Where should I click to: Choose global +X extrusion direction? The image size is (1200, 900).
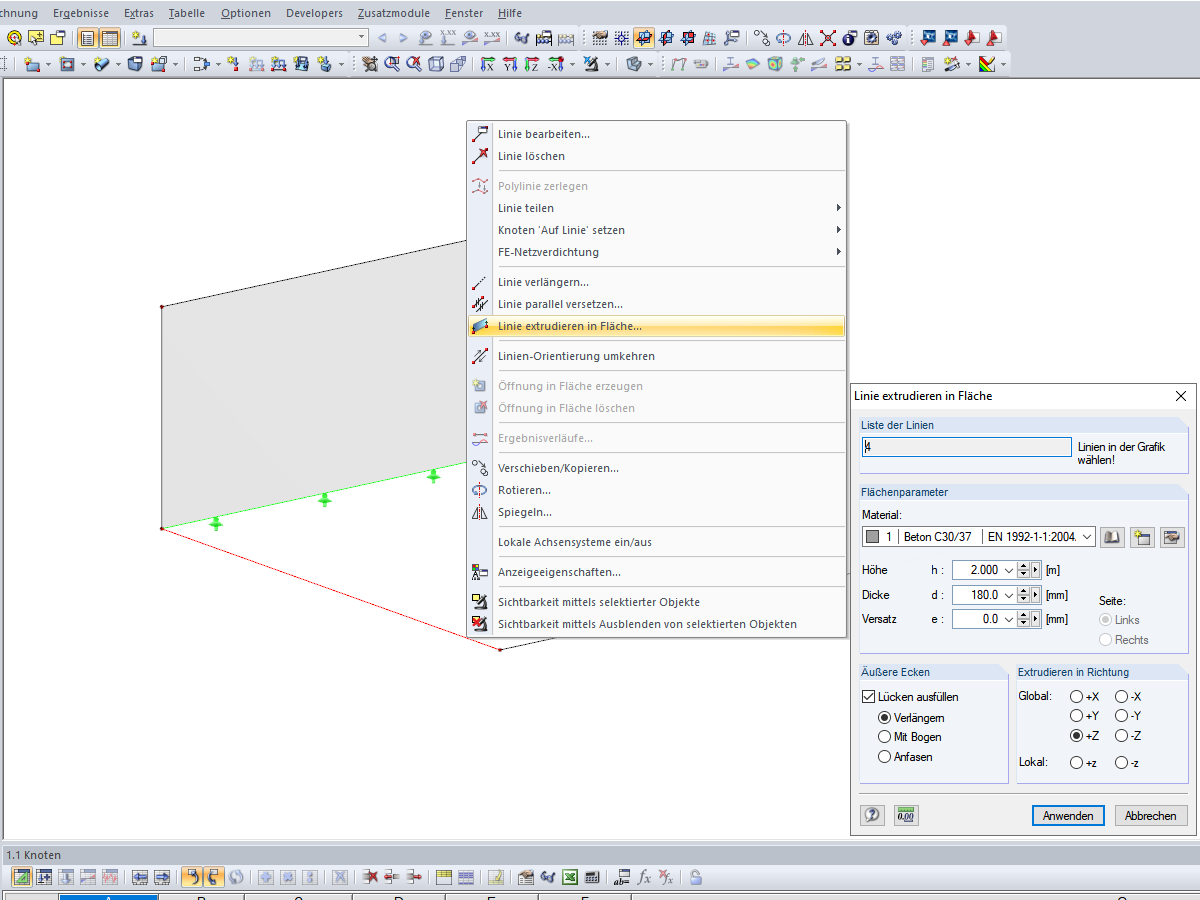tap(1076, 696)
